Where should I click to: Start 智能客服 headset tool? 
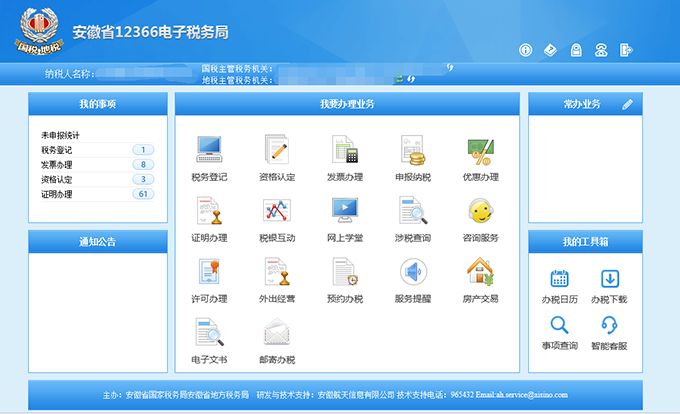(x=609, y=325)
